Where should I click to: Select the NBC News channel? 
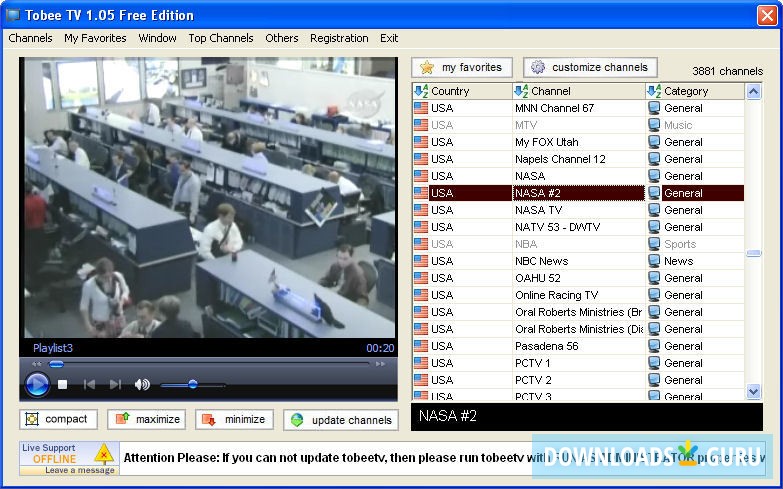578,261
